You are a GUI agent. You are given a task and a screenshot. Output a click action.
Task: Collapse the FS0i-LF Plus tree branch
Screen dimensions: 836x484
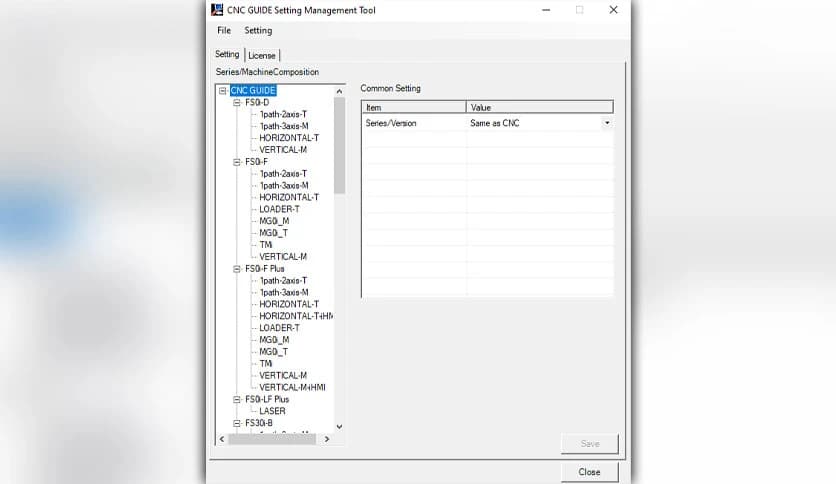pyautogui.click(x=237, y=399)
